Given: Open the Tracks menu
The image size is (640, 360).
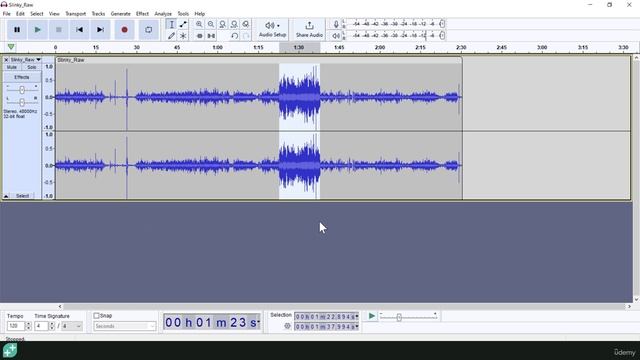Looking at the screenshot, I should (x=98, y=13).
